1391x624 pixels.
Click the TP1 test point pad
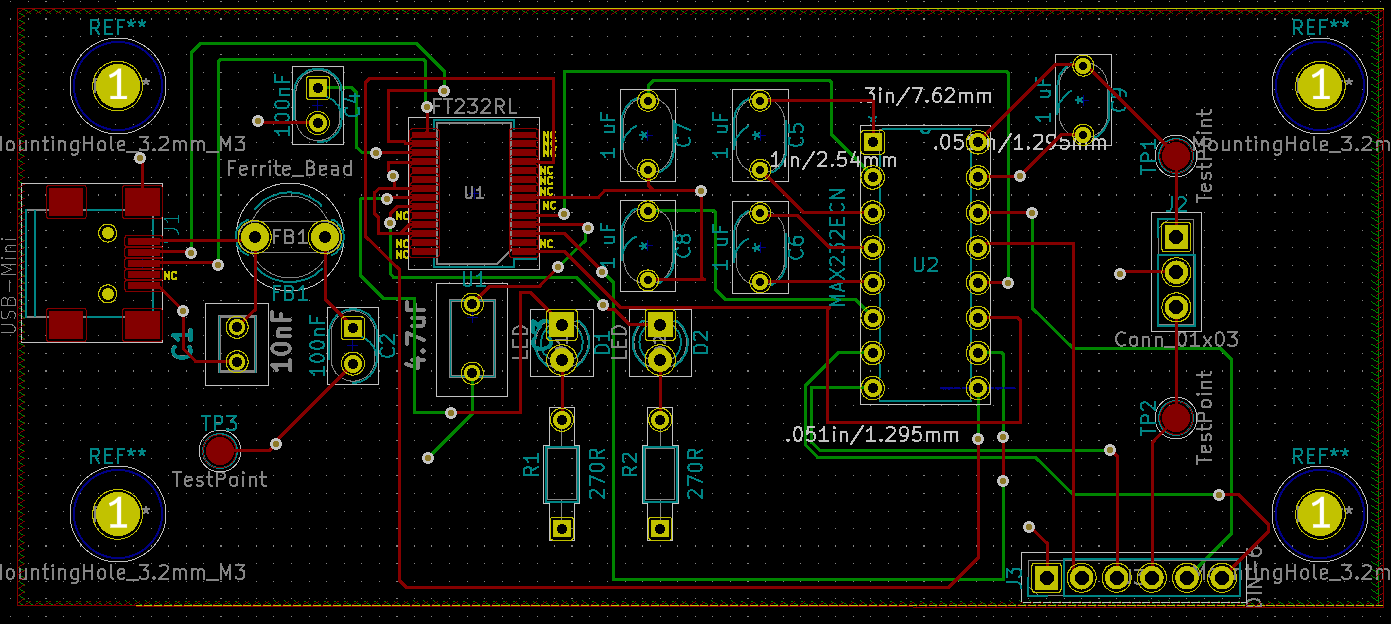[1175, 155]
